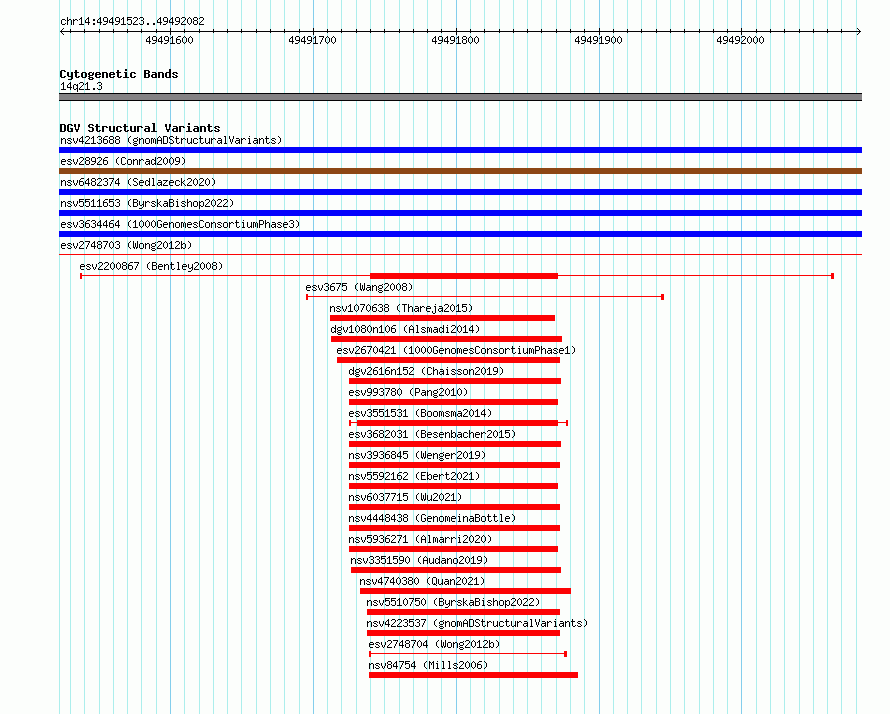Click the red bar under nsv4740380

465,591
